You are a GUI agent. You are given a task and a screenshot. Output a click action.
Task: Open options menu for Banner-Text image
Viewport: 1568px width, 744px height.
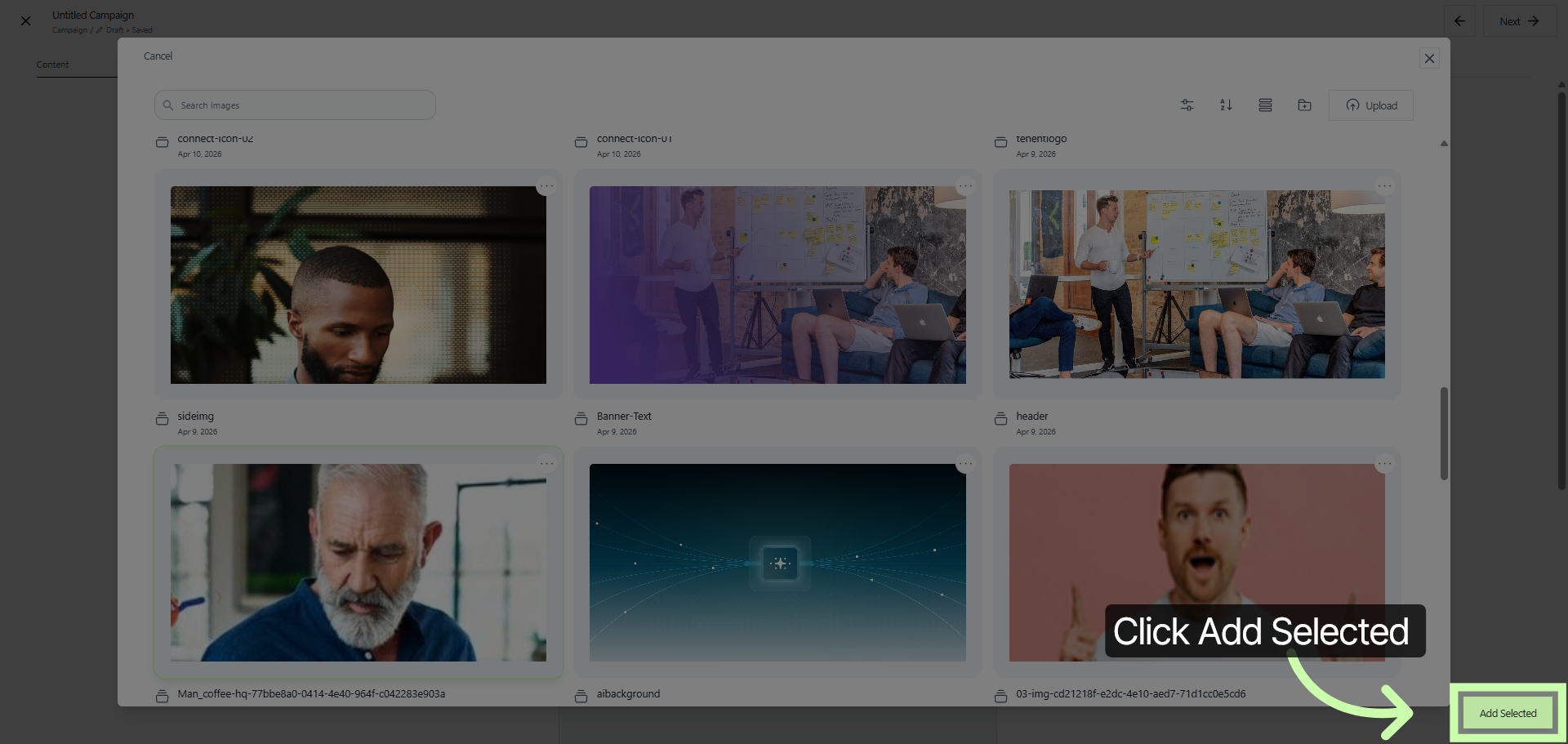point(965,186)
